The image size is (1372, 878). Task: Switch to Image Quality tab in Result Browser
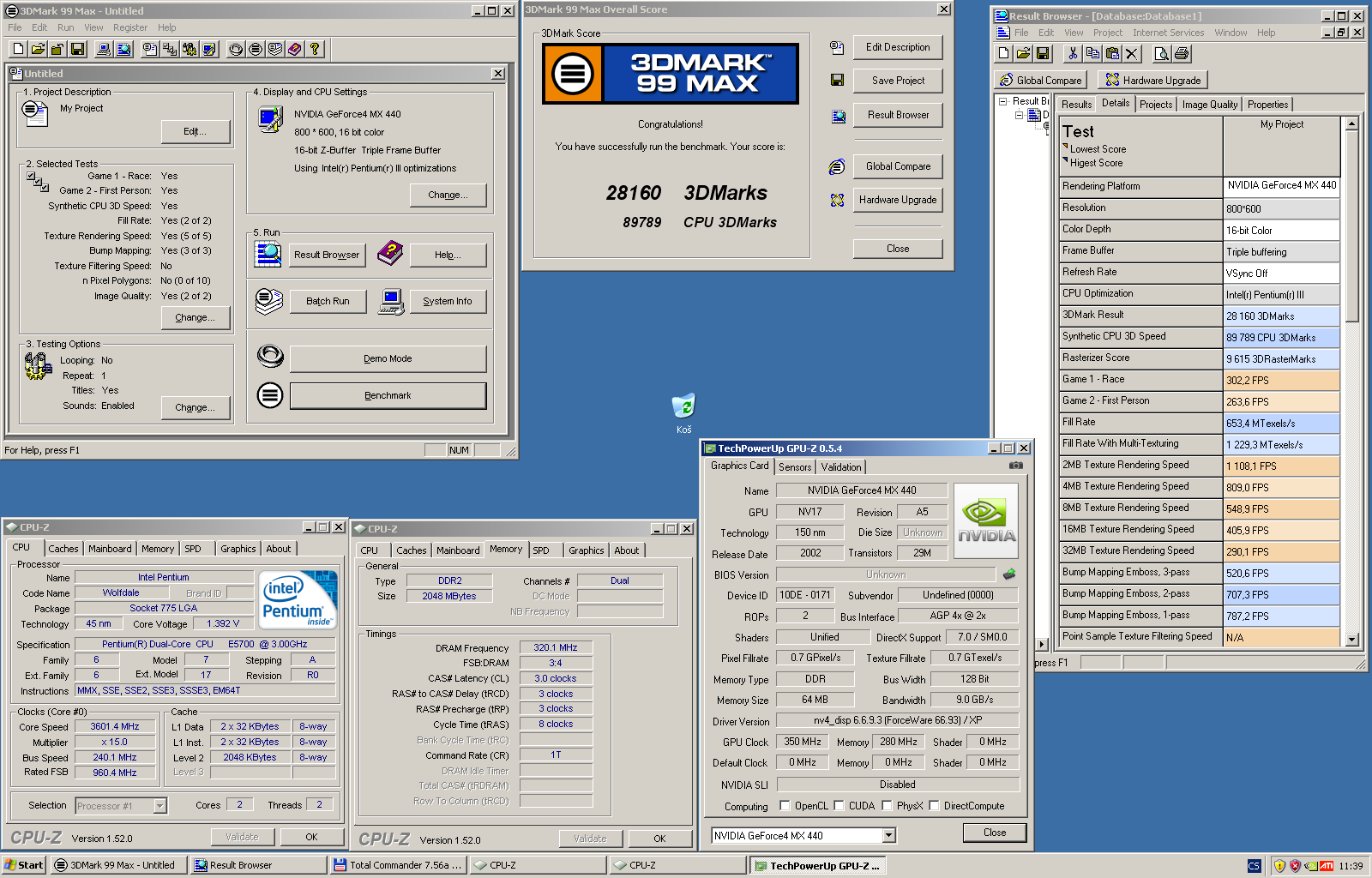pos(1209,105)
